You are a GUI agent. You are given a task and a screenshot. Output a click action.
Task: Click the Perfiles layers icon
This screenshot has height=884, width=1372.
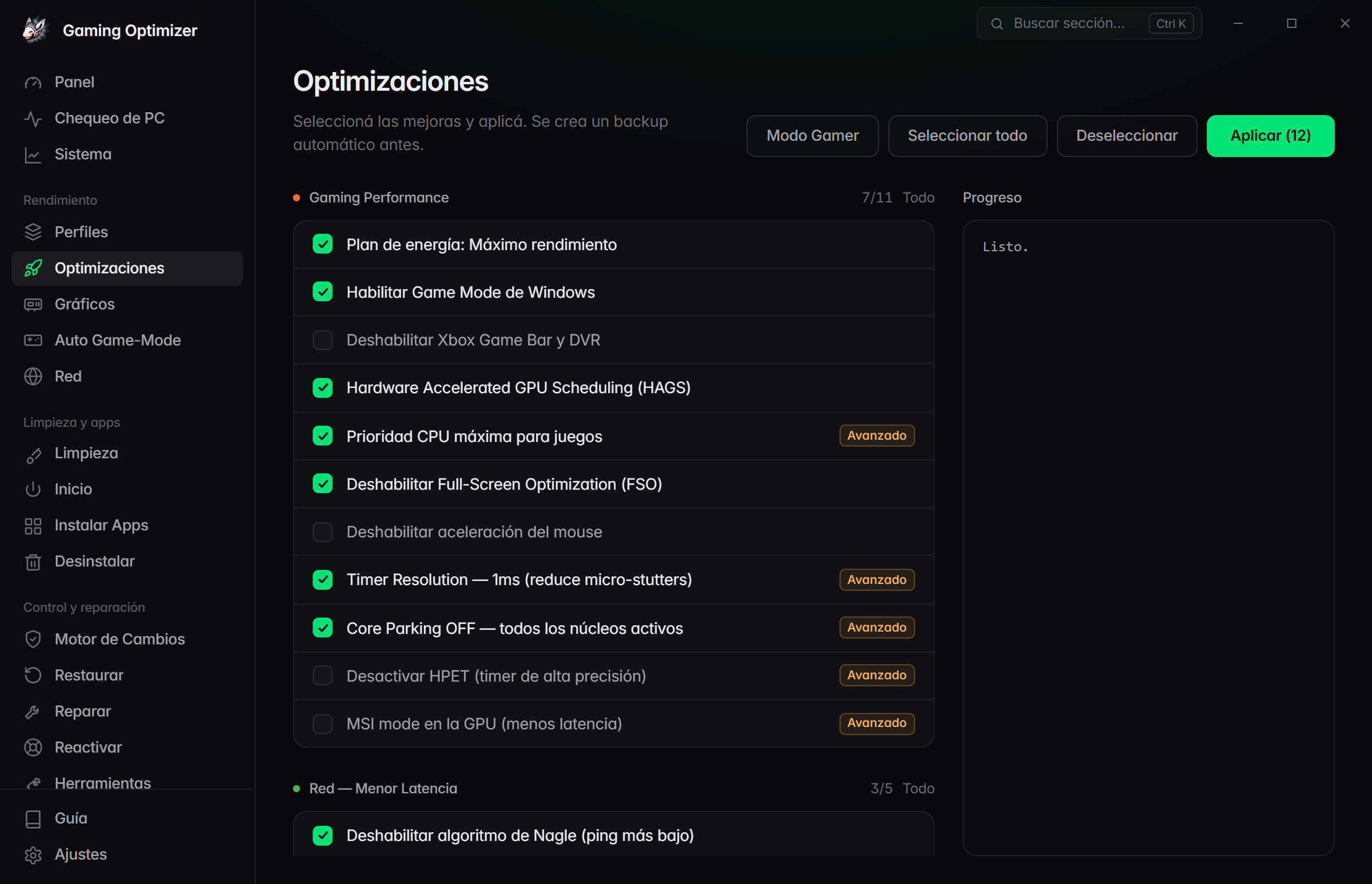tap(33, 232)
